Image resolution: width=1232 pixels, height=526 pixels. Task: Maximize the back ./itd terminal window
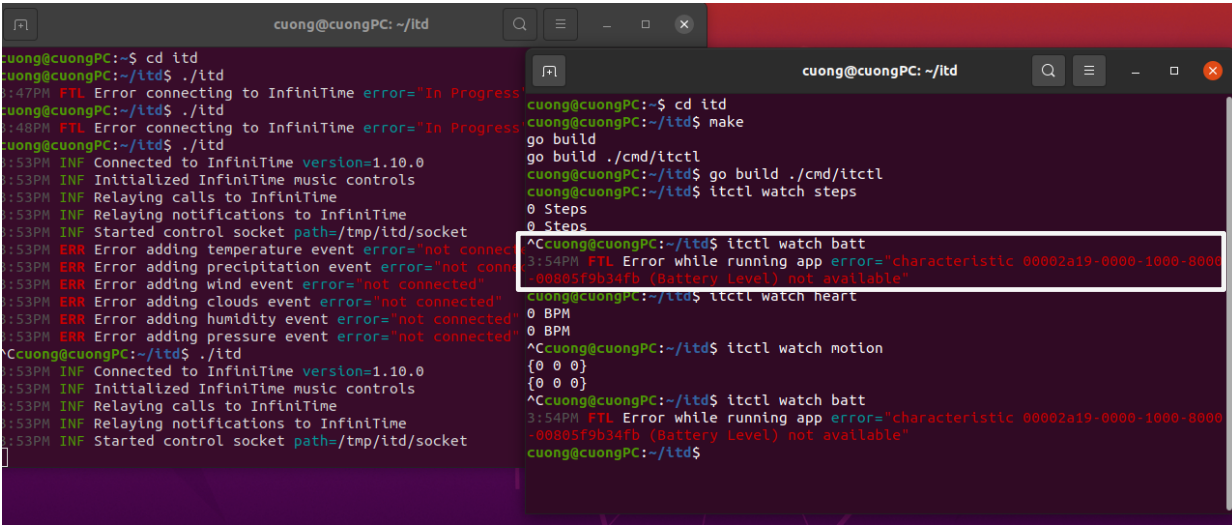coord(646,24)
